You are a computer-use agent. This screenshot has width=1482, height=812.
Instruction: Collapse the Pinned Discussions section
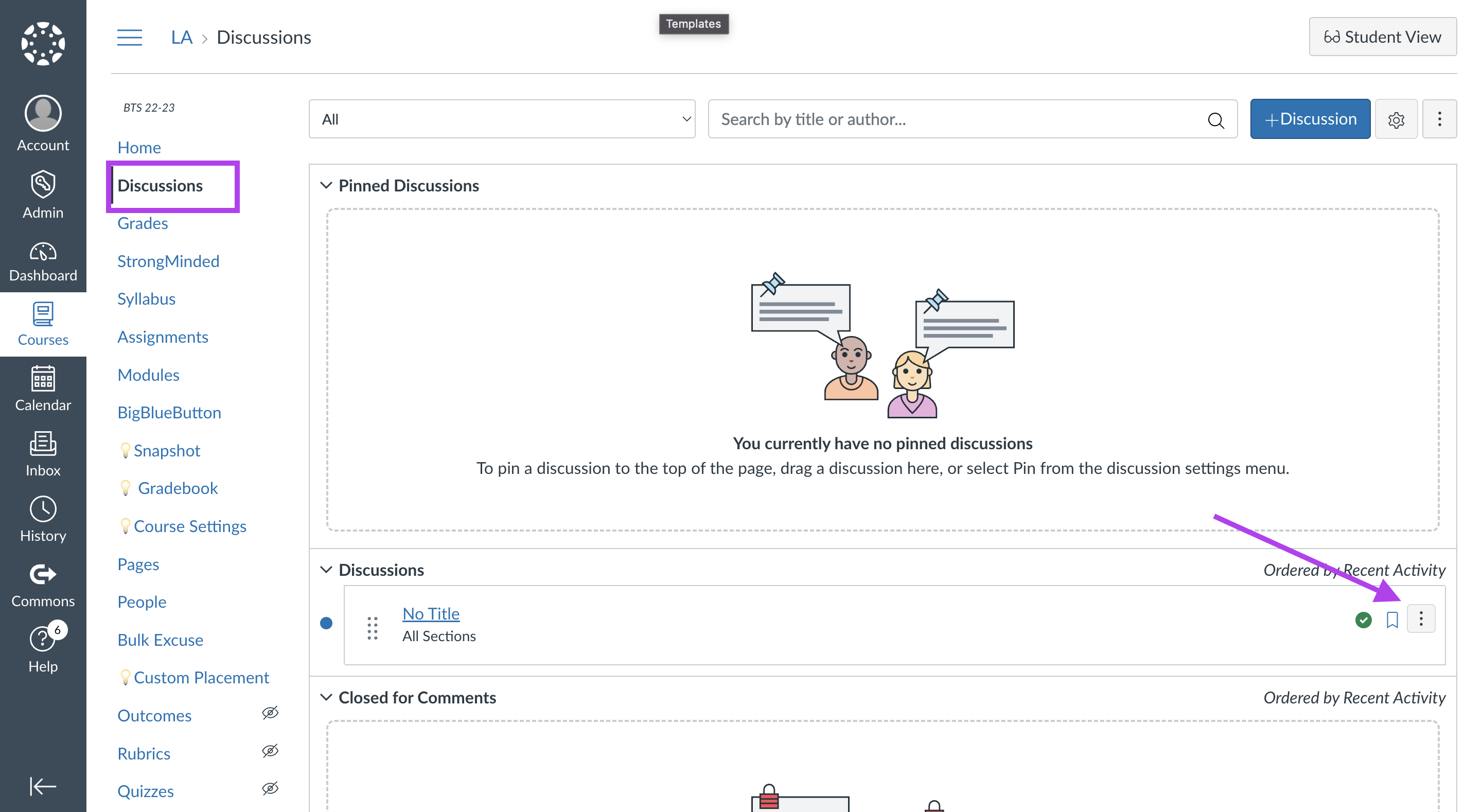pyautogui.click(x=326, y=185)
